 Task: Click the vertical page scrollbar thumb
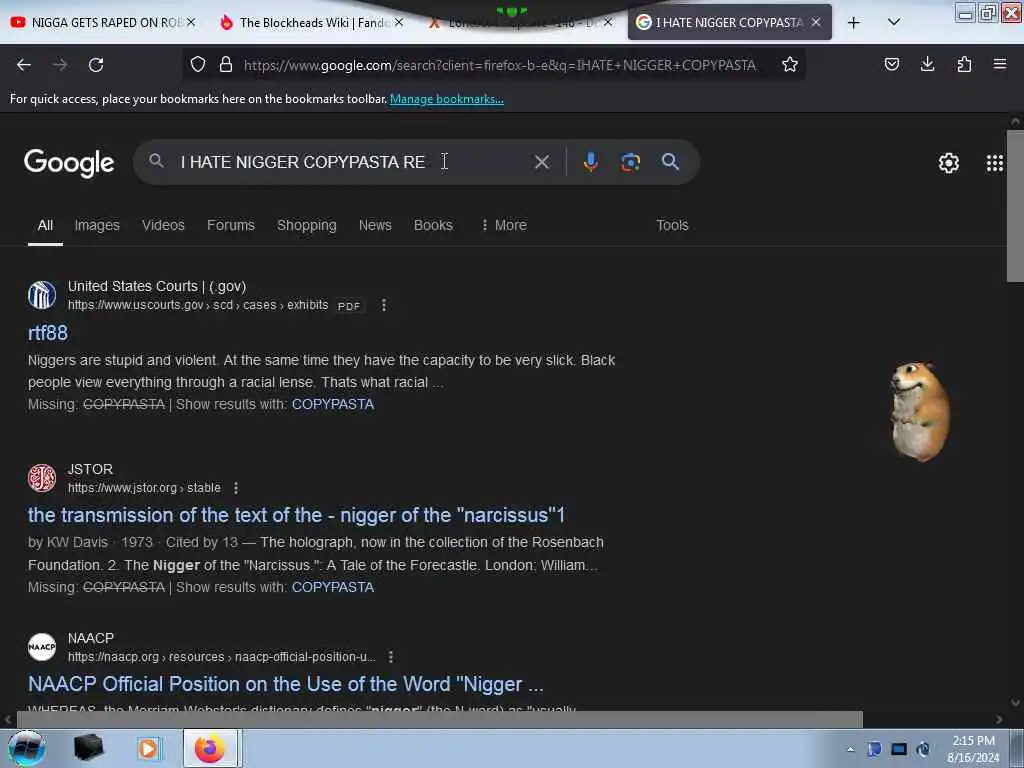1015,206
